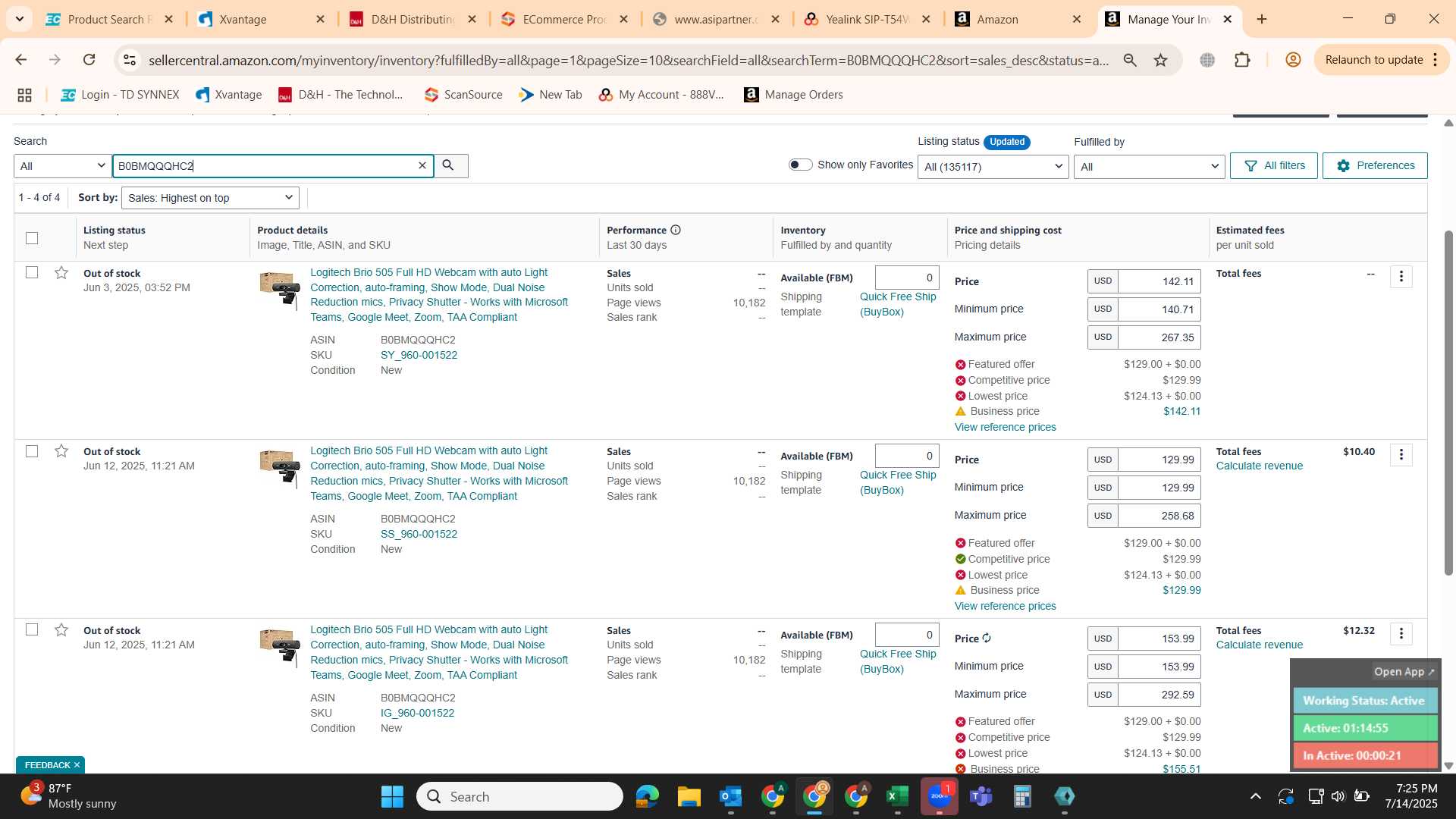Launch Microsoft Edge from the taskbar

[647, 796]
